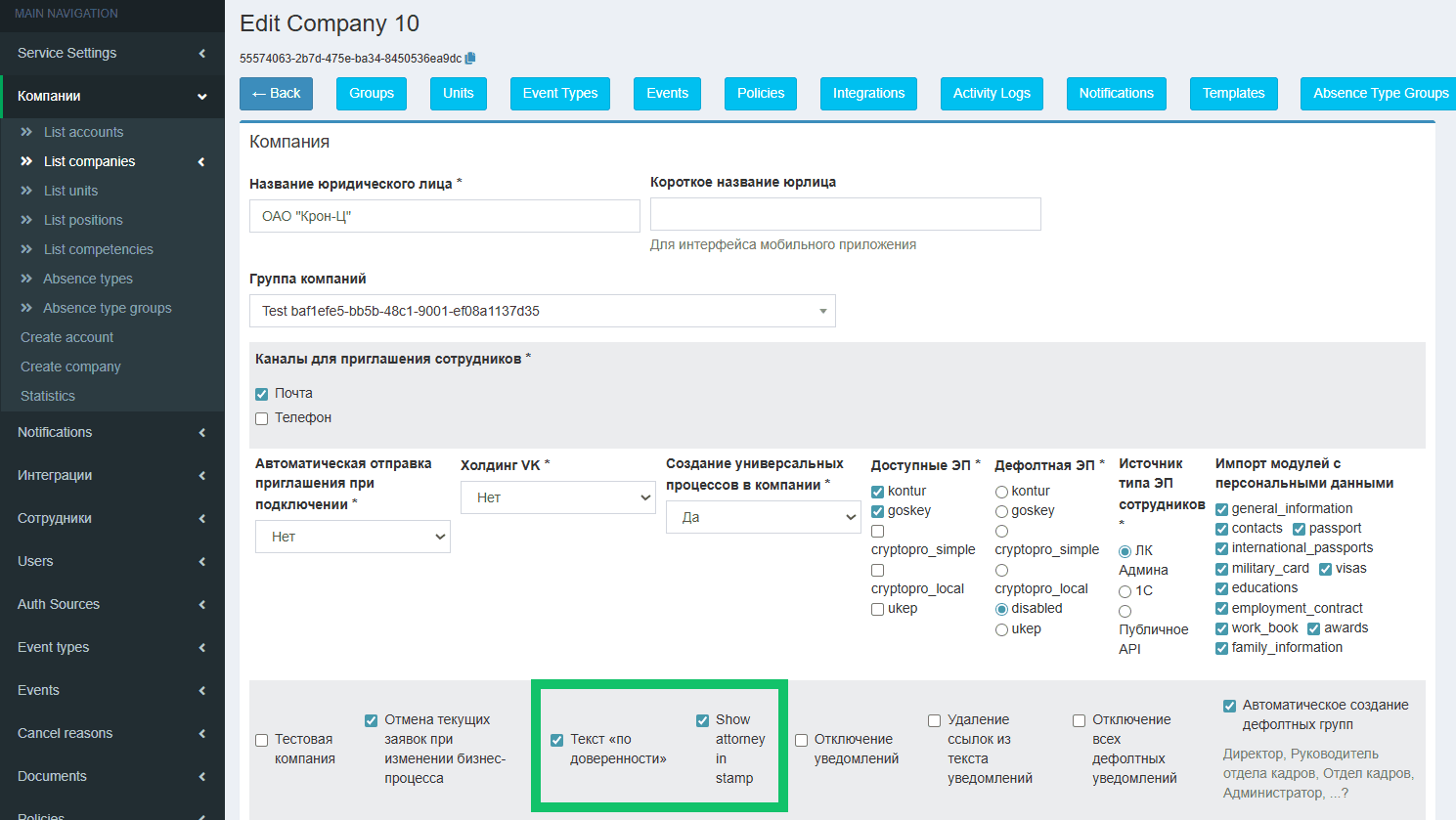Open the Группа компаний dropdown
The width and height of the screenshot is (1456, 820).
pos(542,311)
